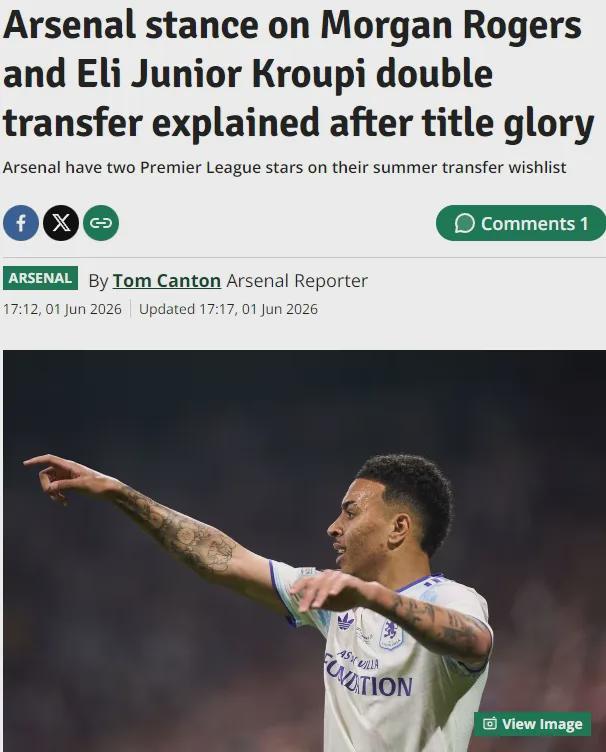Click the comment count number 1
This screenshot has height=752, width=606.
584,223
